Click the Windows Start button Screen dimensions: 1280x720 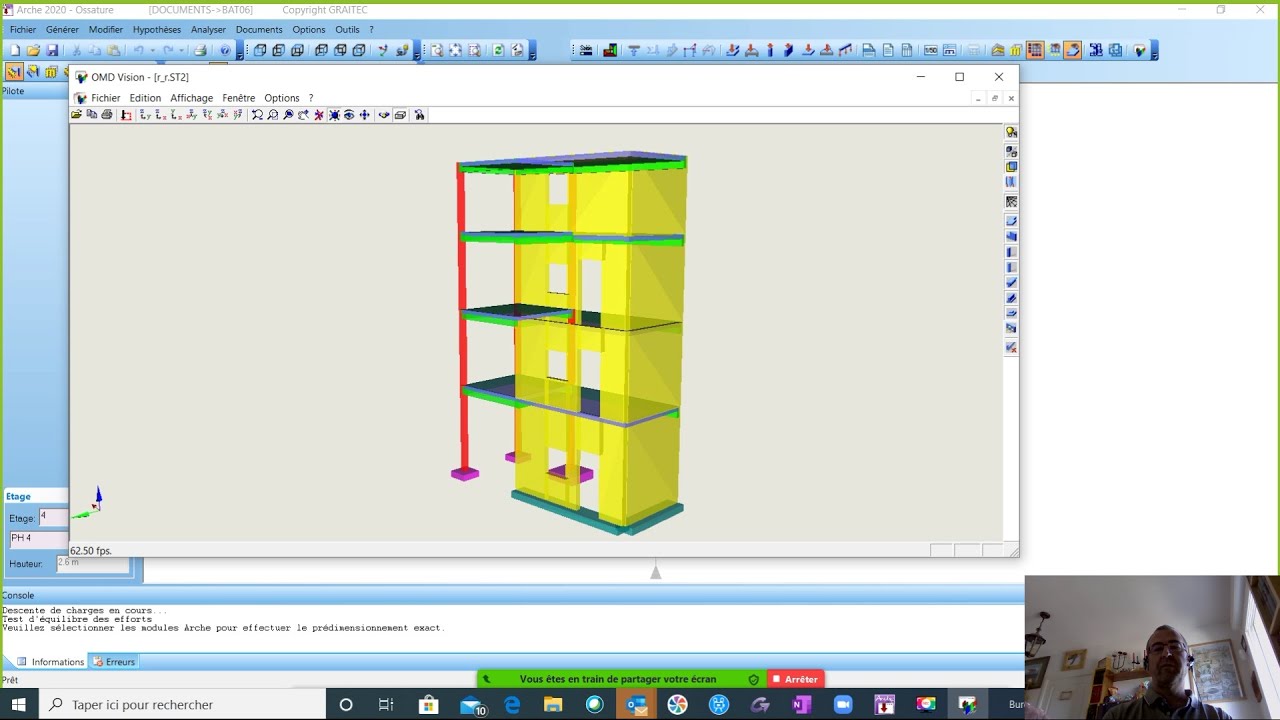[19, 704]
